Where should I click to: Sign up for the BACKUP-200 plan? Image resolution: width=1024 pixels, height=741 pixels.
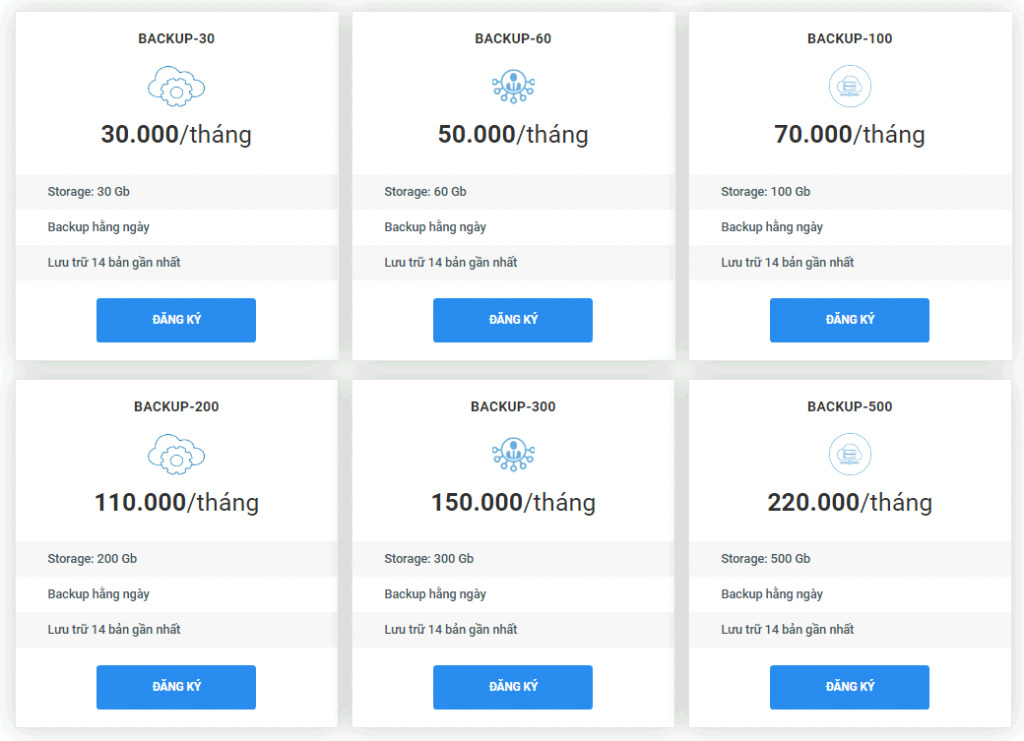point(176,687)
